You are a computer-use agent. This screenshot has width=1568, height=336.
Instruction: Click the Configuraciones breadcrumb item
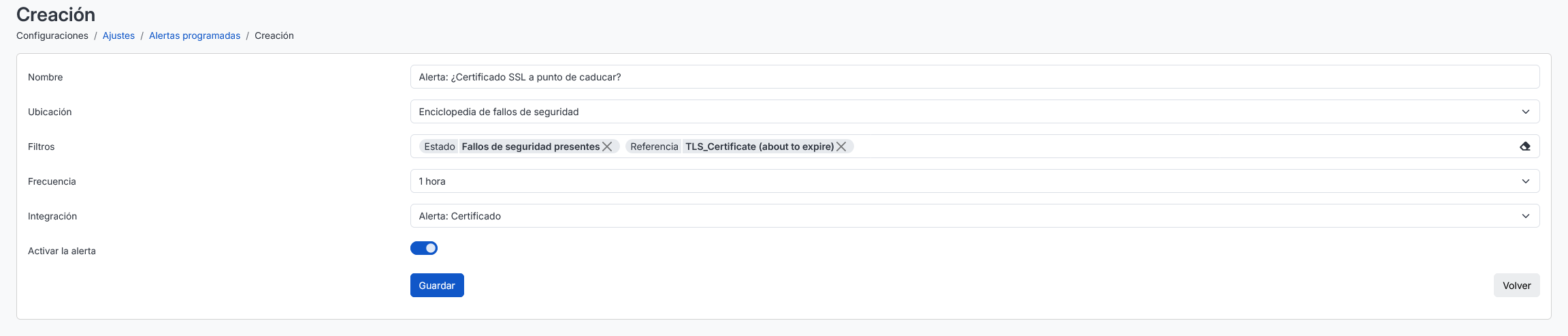pos(52,35)
